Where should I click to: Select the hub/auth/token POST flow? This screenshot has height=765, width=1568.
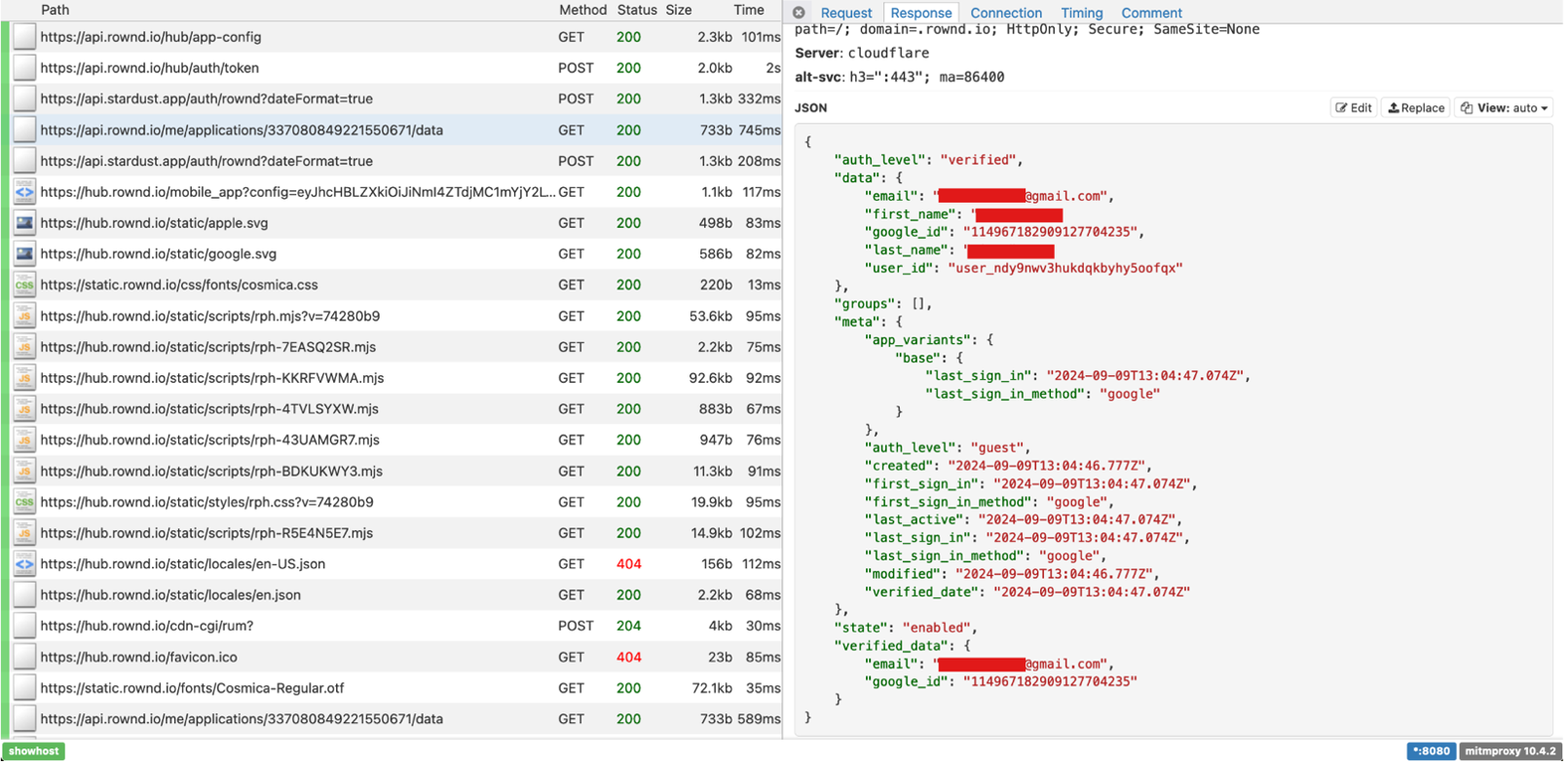click(x=292, y=68)
